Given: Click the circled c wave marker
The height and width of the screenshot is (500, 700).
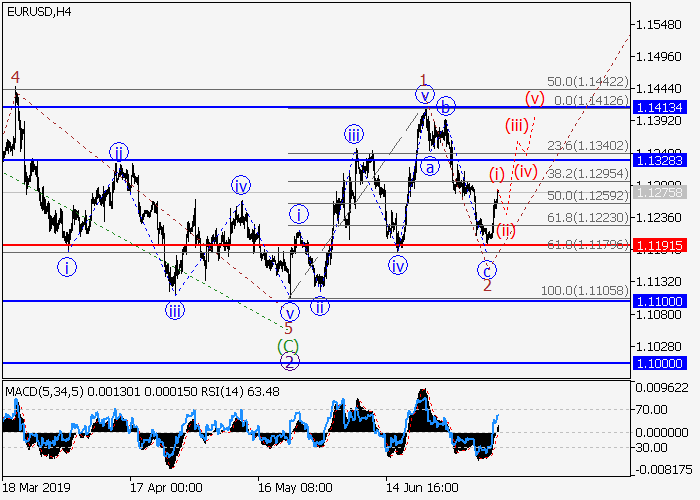Looking at the screenshot, I should coord(487,270).
